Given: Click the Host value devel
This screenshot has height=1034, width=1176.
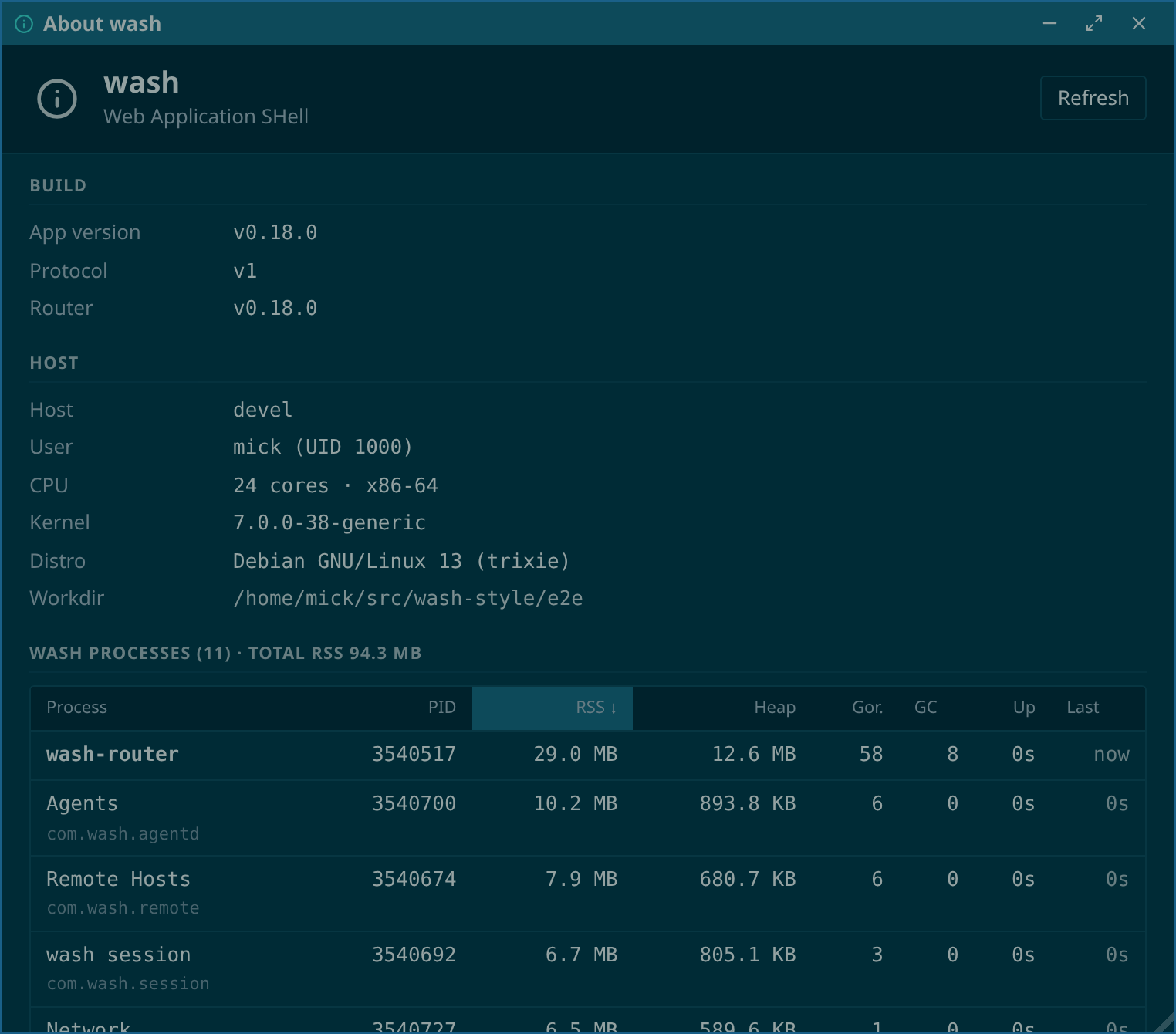Looking at the screenshot, I should pos(262,410).
